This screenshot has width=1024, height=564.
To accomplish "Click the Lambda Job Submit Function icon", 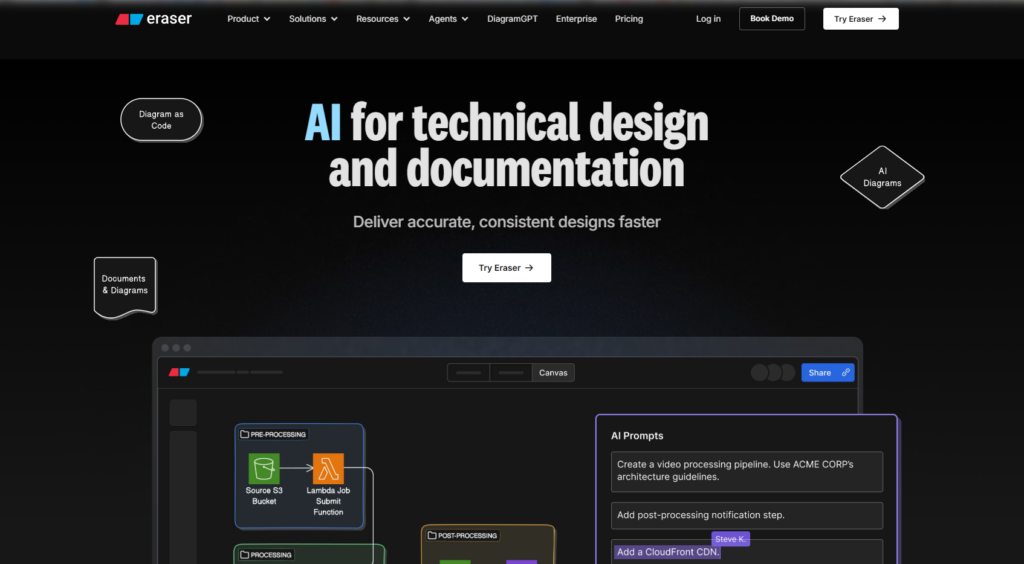I will click(328, 469).
